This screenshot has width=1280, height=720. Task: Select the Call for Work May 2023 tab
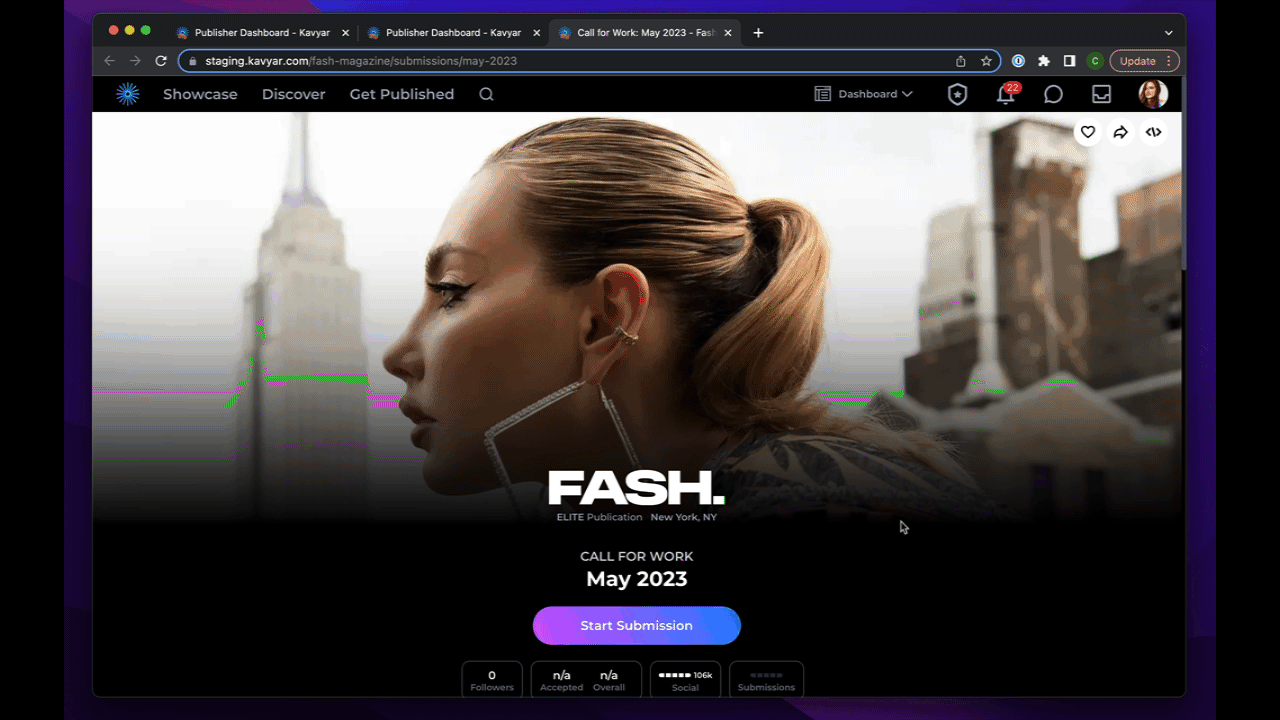click(x=645, y=33)
